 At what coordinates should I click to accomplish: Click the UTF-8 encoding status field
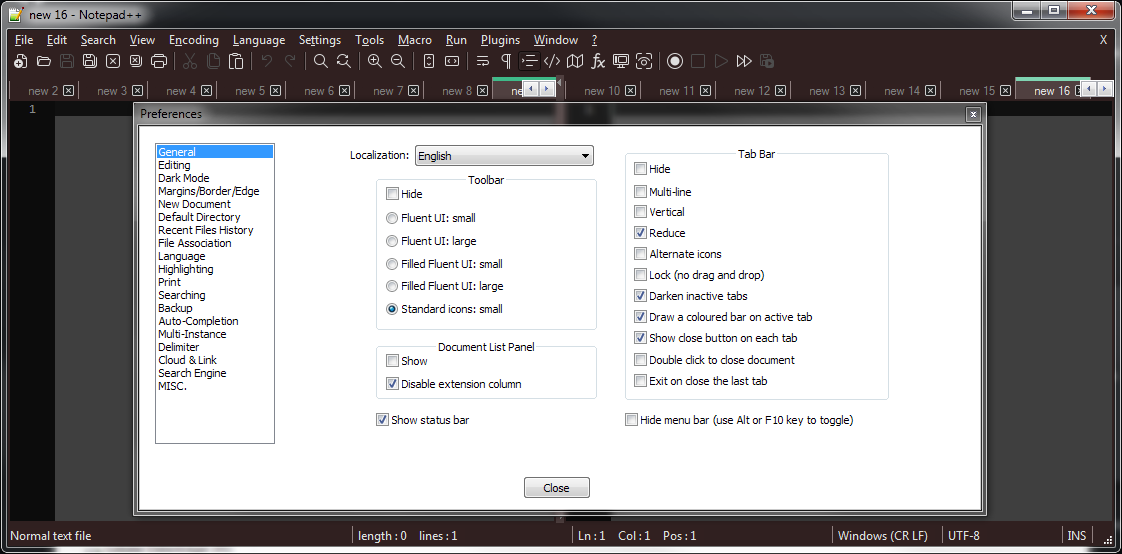964,535
